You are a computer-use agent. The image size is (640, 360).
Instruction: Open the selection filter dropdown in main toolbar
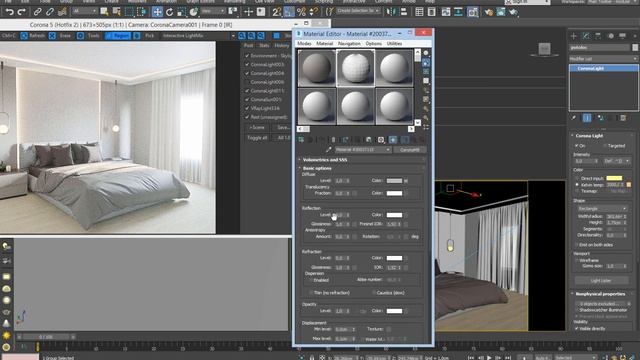[84, 11]
